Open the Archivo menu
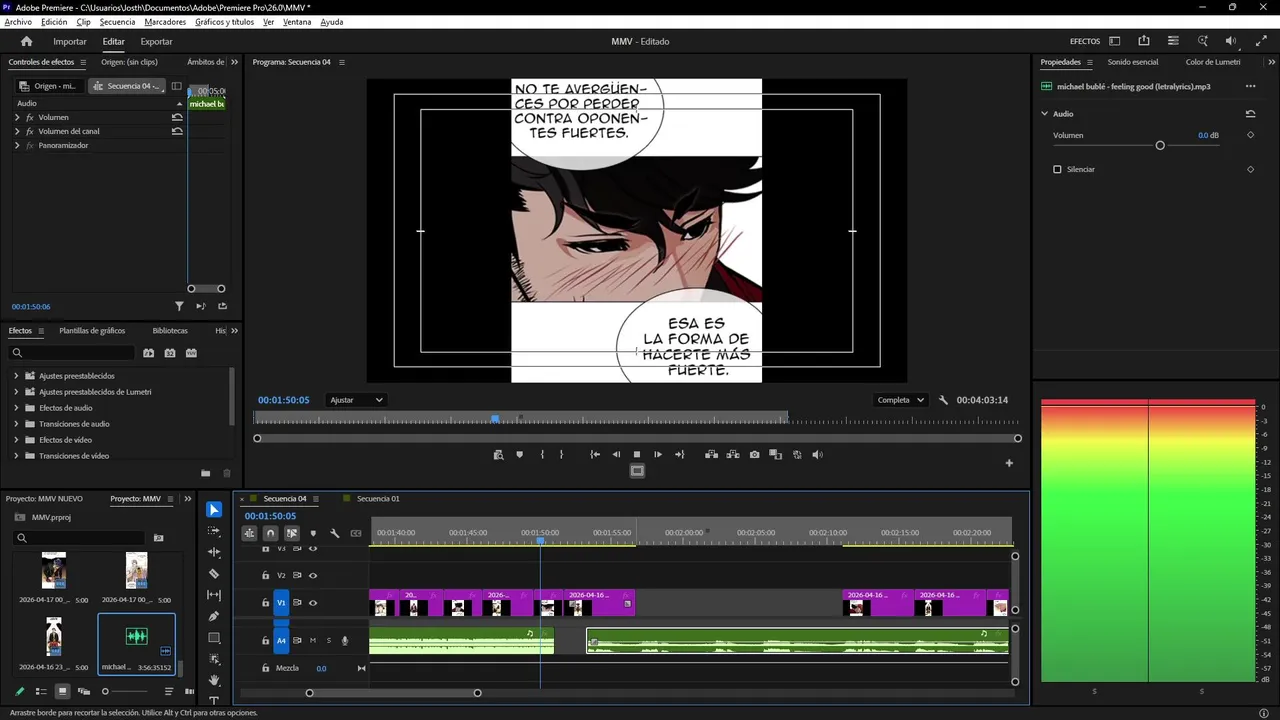 point(18,22)
